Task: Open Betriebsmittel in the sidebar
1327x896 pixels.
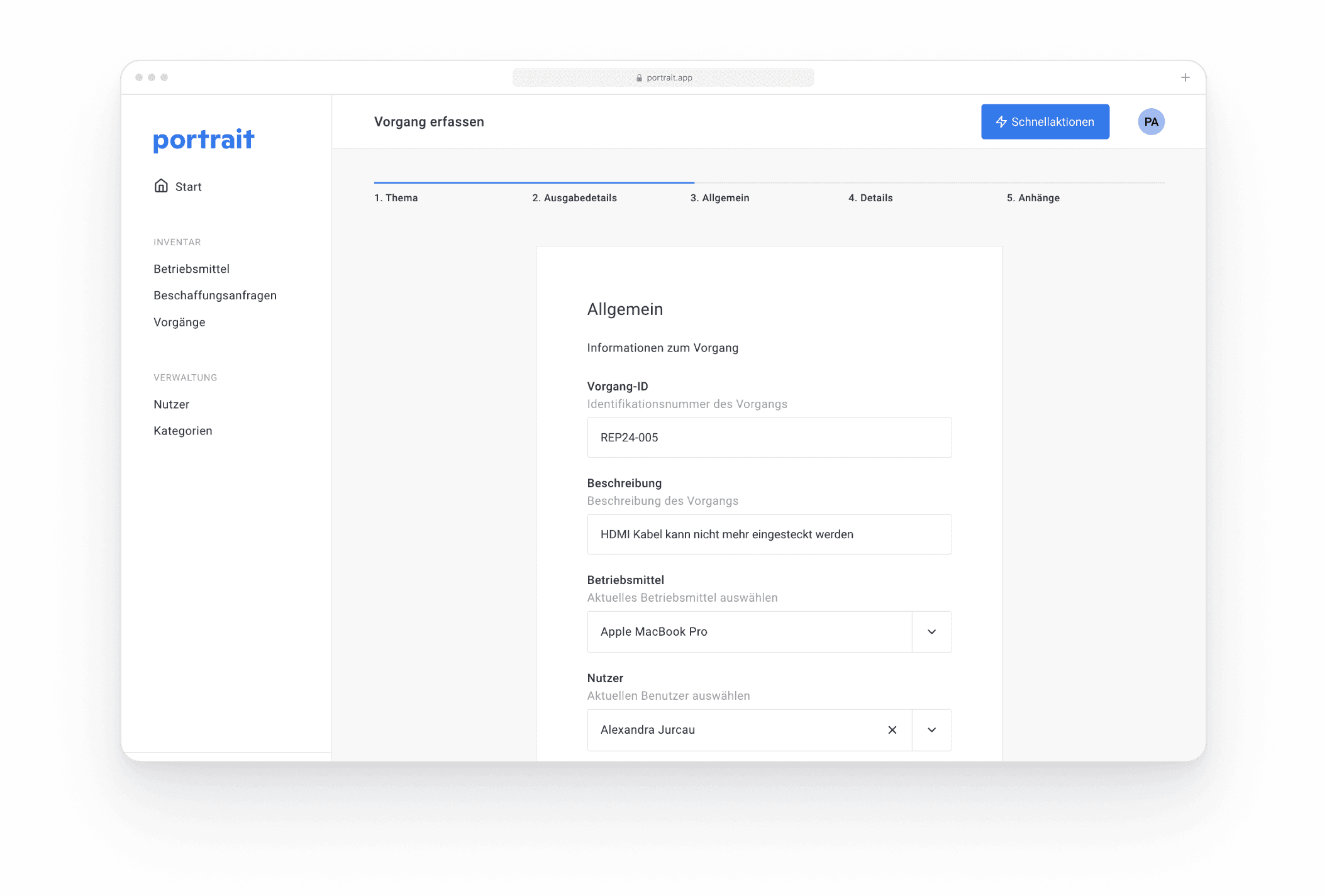Action: coord(191,268)
